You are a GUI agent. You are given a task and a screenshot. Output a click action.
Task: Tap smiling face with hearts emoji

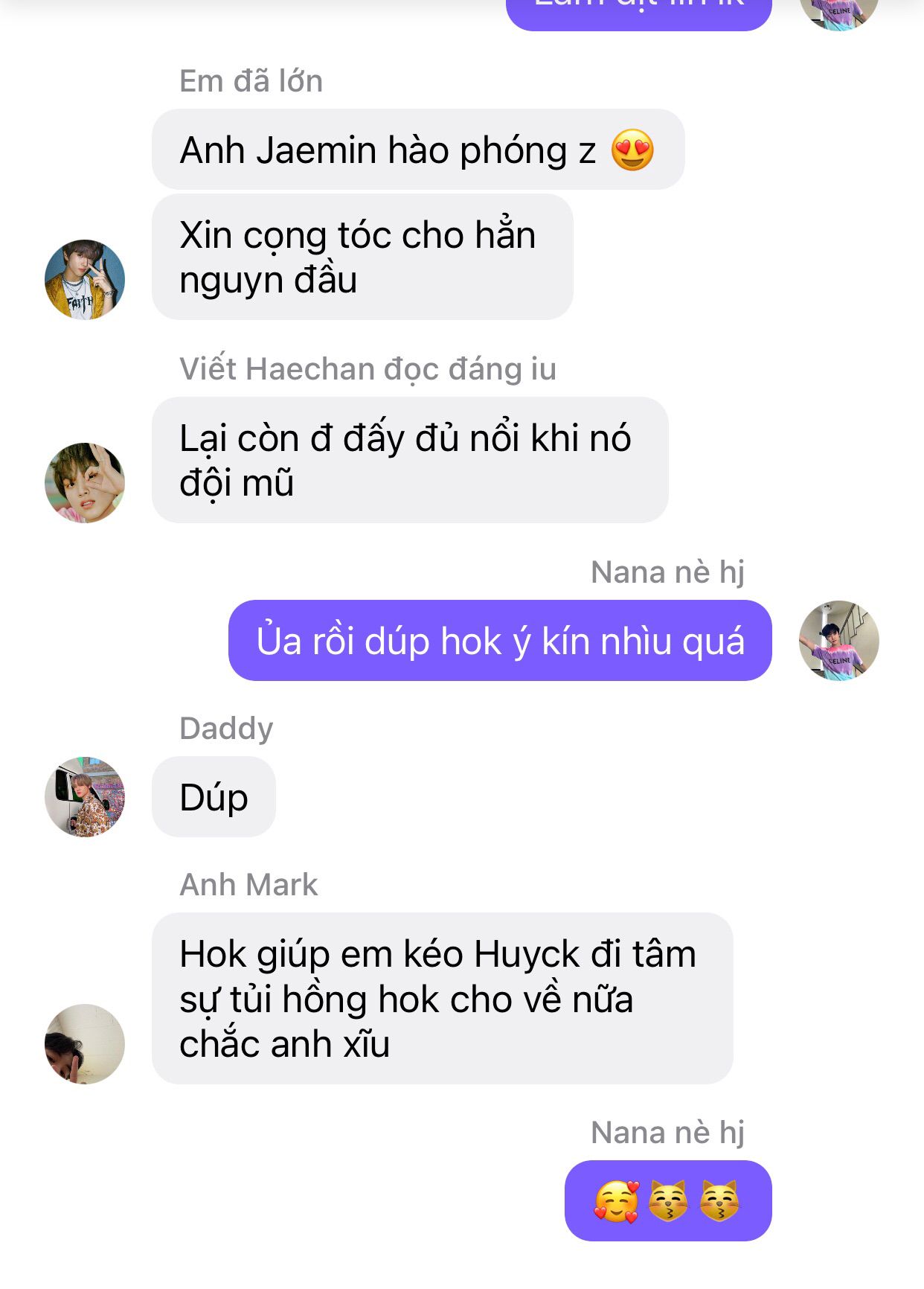tap(616, 1201)
